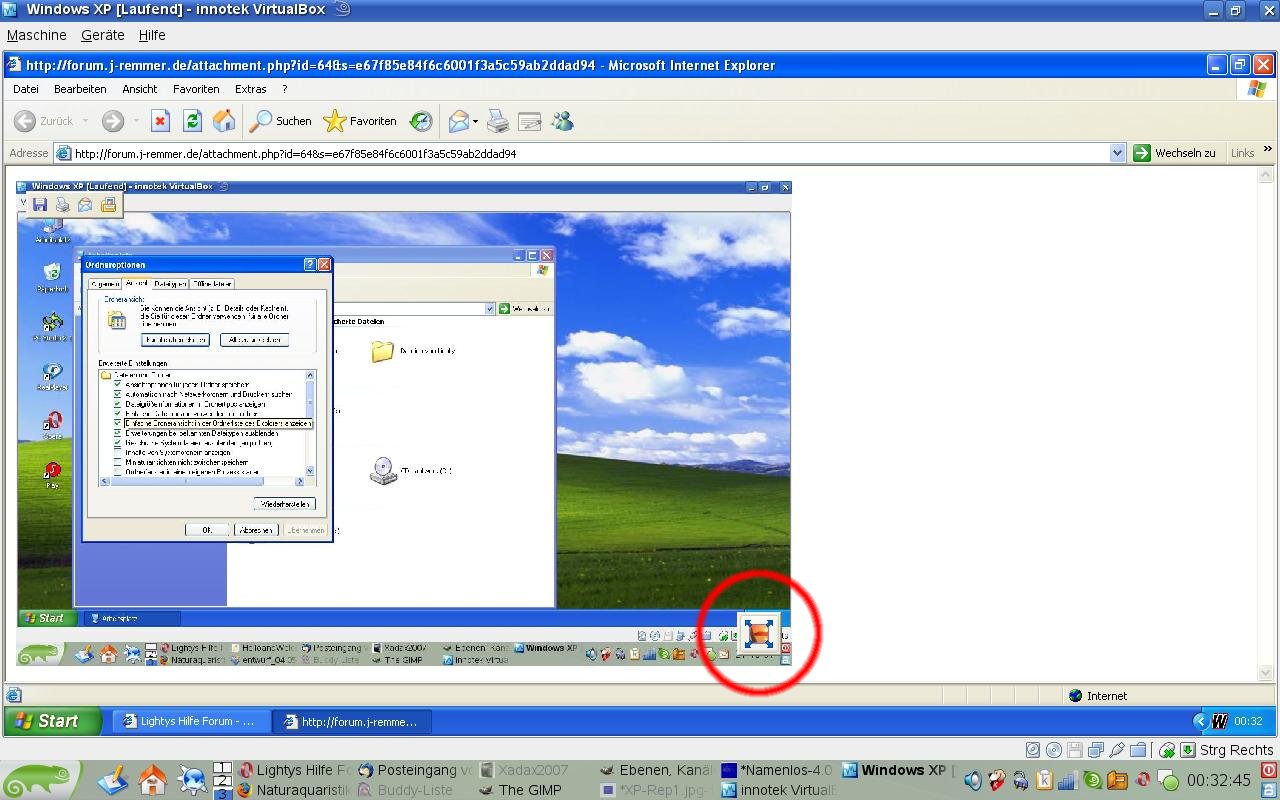Open the Maschine menu in VirtualBox

[37, 35]
